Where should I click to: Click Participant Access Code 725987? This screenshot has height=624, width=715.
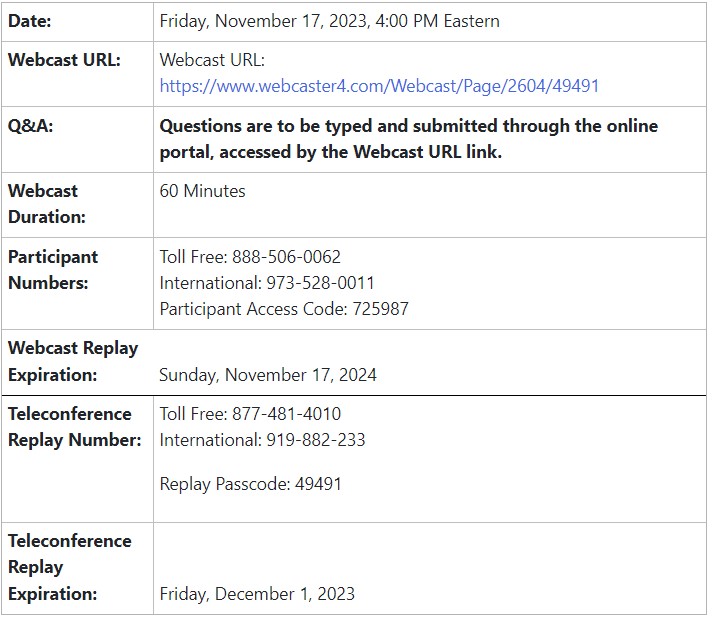(284, 309)
